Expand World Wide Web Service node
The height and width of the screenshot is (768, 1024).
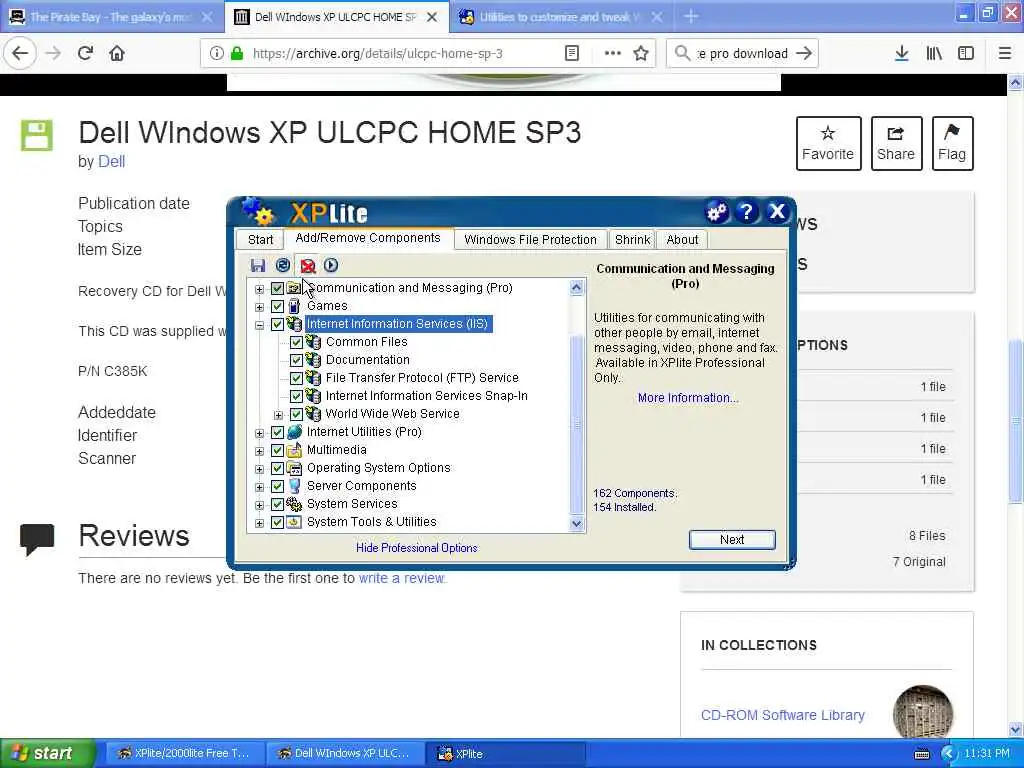(278, 415)
